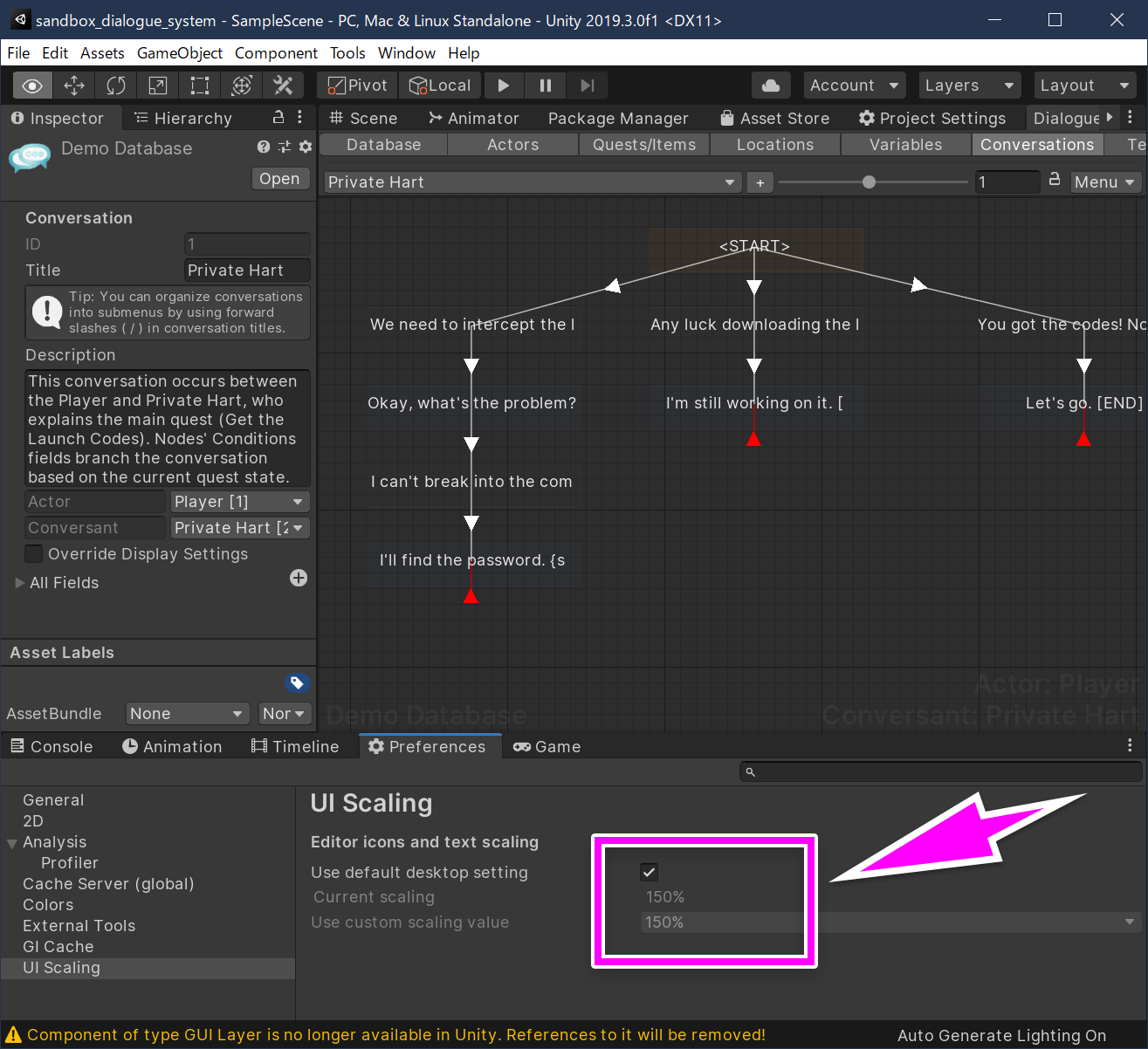Click the Demo Database asset icon
Image resolution: width=1148 pixels, height=1049 pixels.
[x=30, y=158]
